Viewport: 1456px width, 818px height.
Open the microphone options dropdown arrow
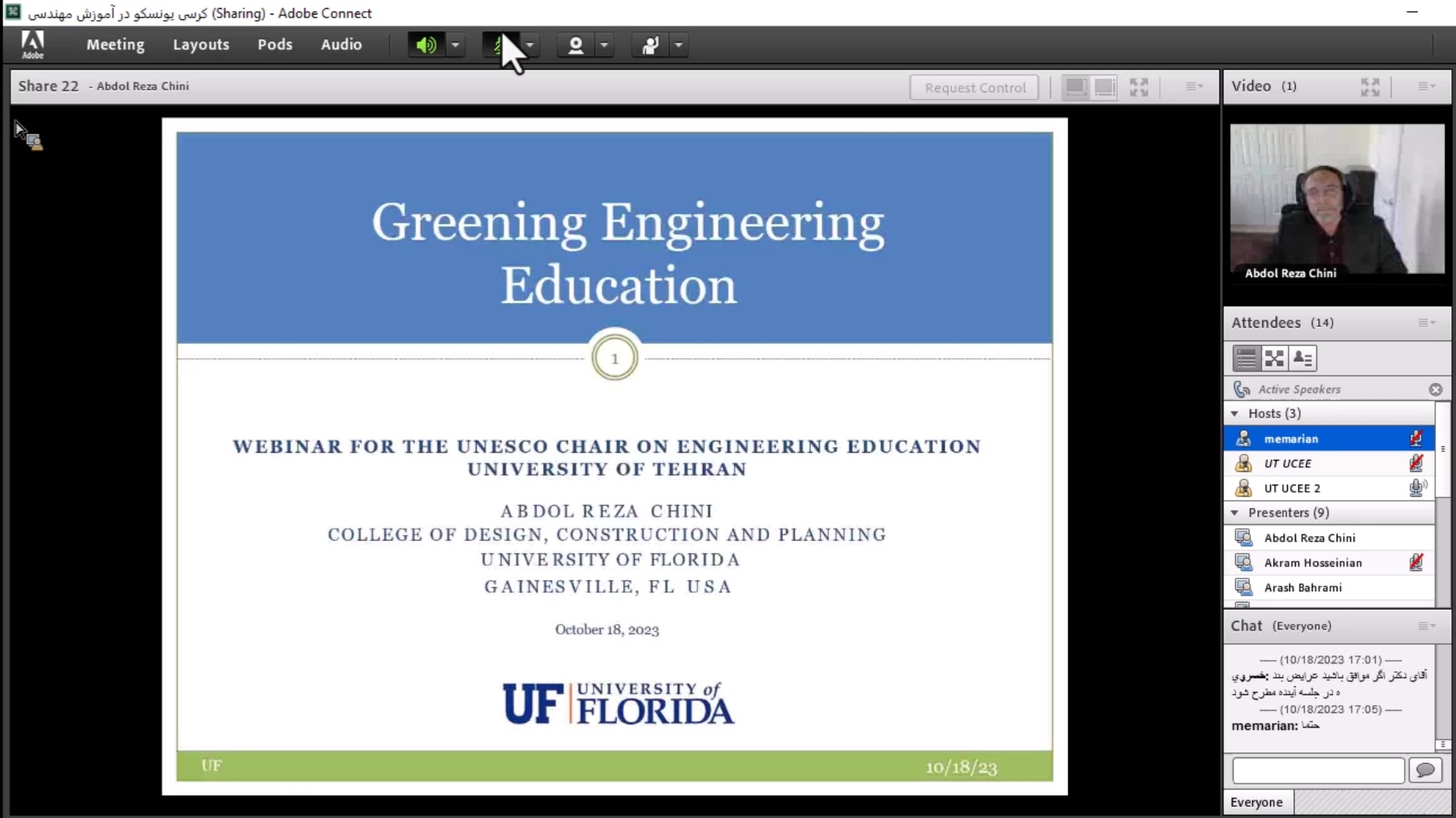point(530,45)
